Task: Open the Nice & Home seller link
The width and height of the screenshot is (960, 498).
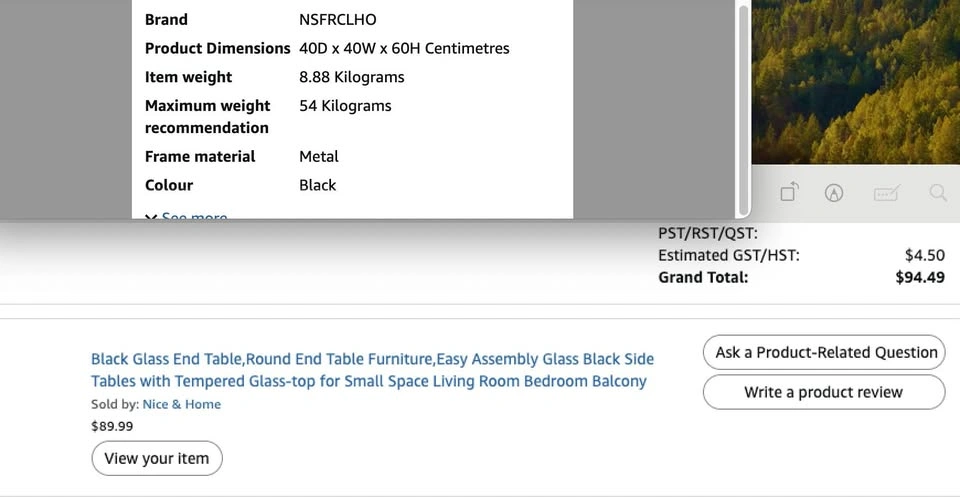Action: [182, 404]
